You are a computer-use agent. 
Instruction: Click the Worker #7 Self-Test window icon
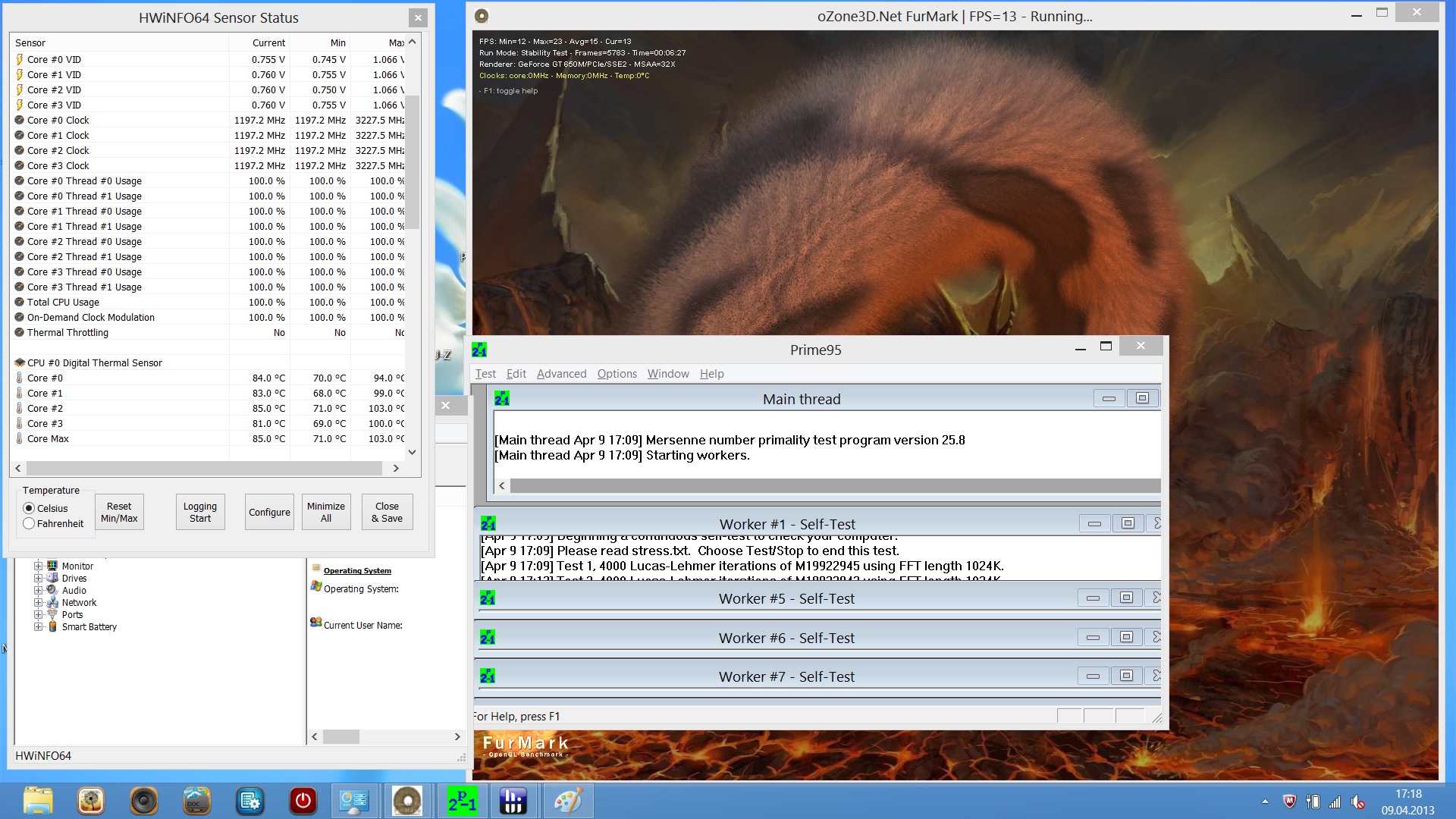pos(488,676)
